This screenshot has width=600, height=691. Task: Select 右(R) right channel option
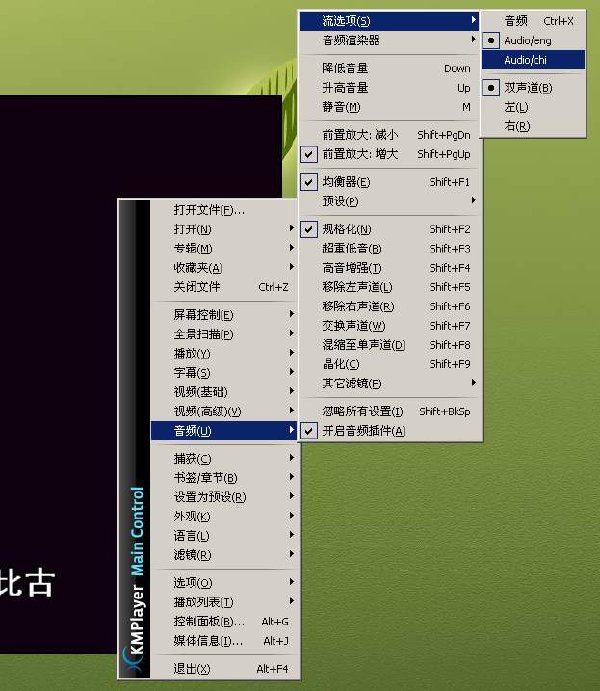[x=533, y=126]
